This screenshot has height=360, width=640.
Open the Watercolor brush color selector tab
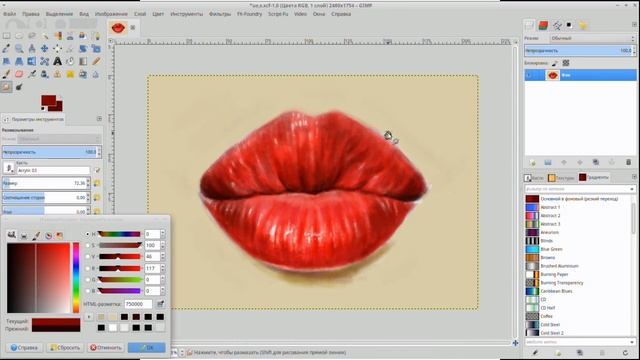pyautogui.click(x=36, y=235)
